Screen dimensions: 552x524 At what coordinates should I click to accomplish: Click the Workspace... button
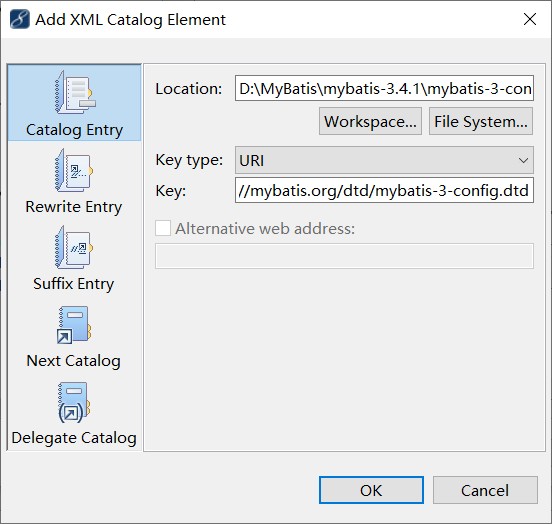pos(370,121)
